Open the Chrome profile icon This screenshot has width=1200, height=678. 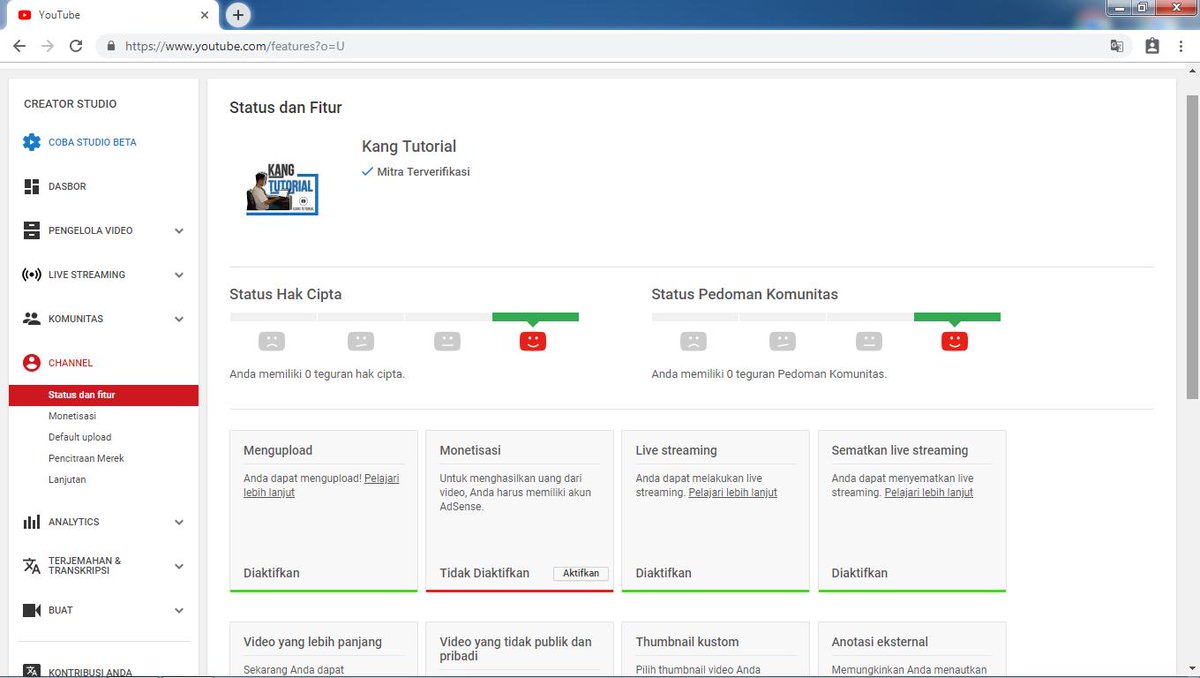[x=1152, y=46]
